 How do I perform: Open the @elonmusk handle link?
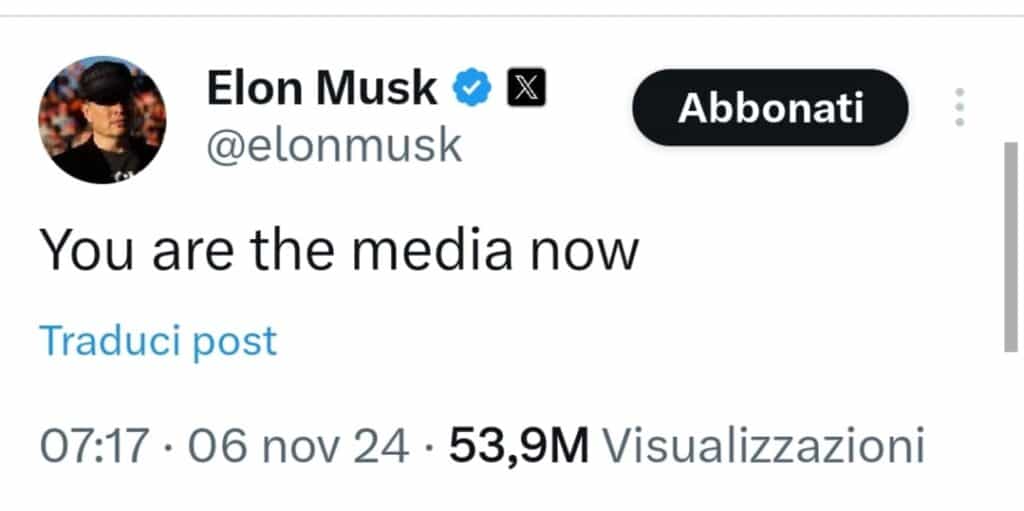[334, 145]
